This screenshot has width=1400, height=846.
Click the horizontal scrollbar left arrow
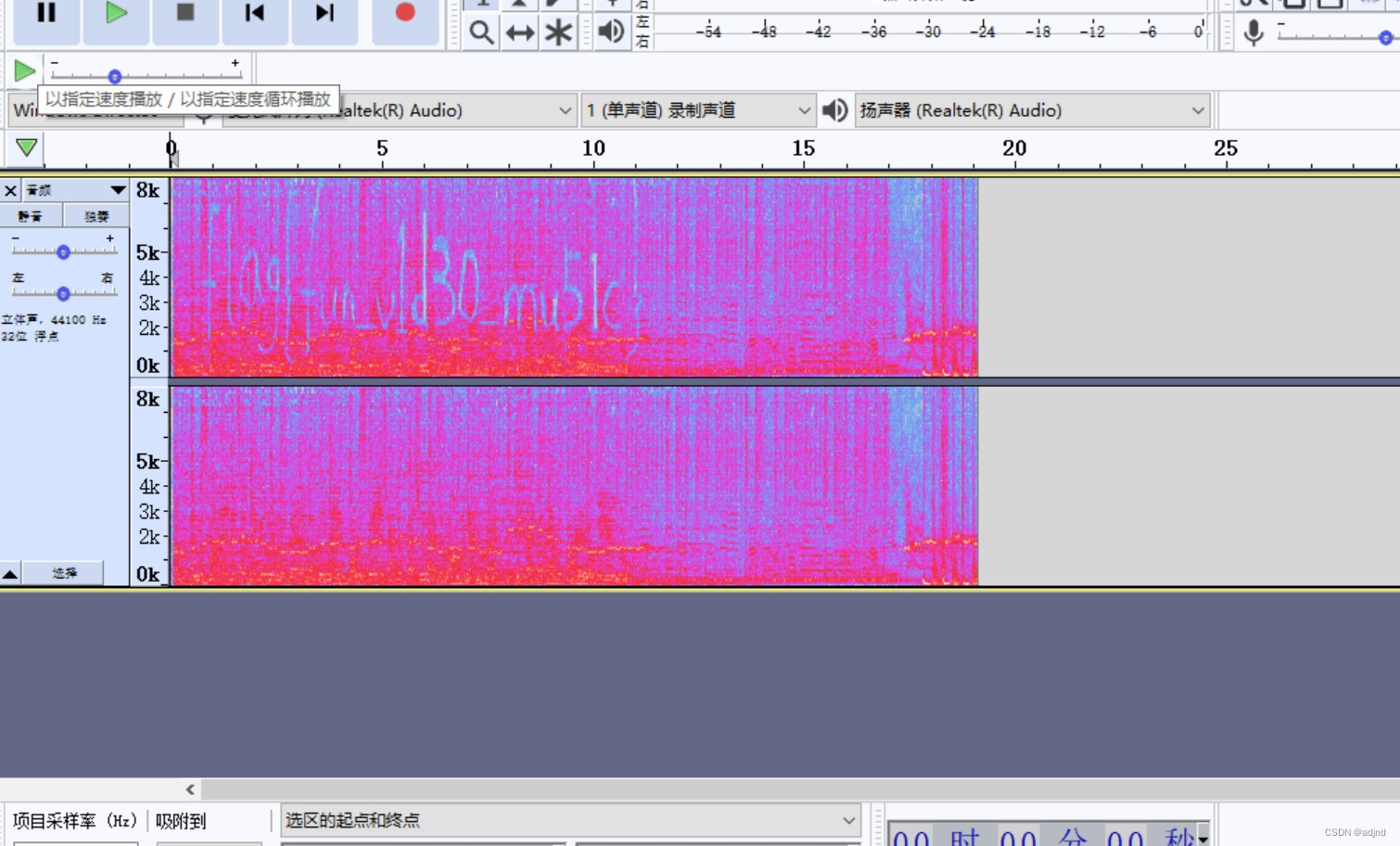coord(190,789)
